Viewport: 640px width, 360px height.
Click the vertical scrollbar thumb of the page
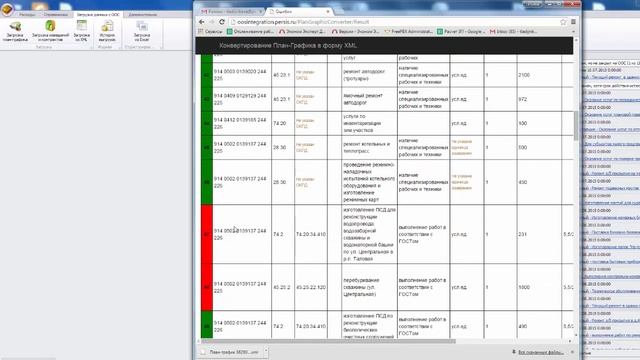point(576,125)
